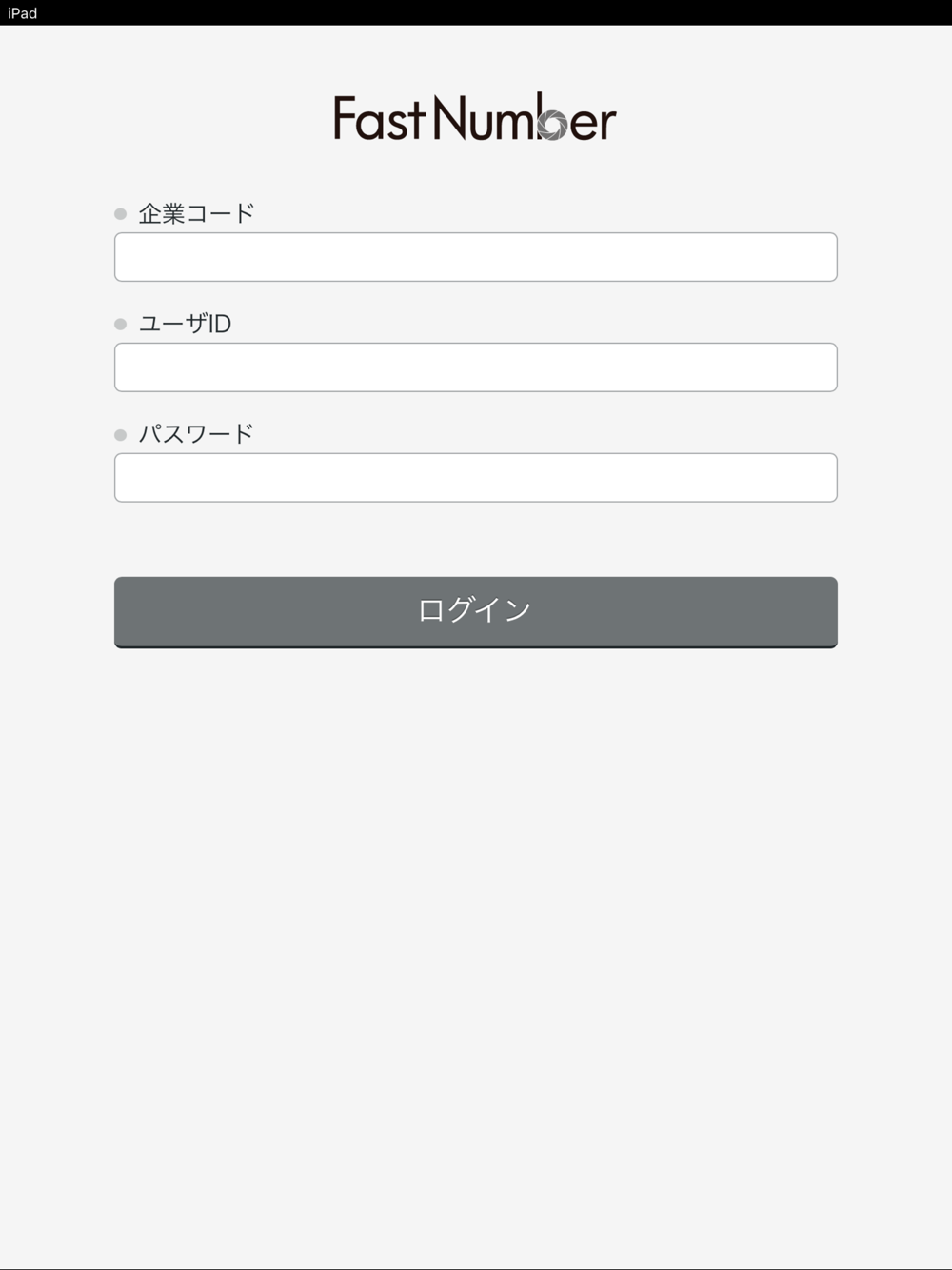
Task: Click the FastNumber logo
Action: (x=475, y=118)
